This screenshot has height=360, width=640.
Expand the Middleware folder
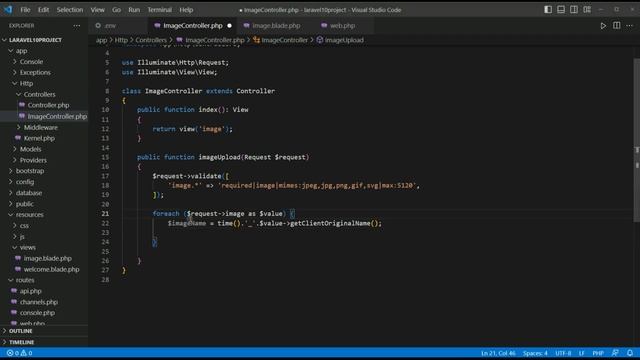[x=40, y=127]
